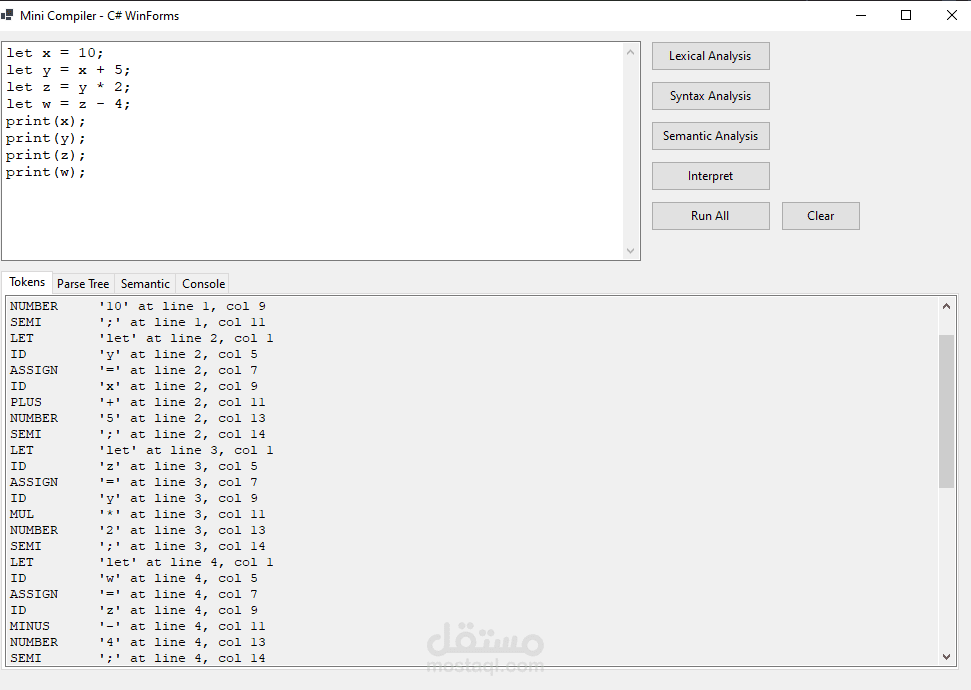The width and height of the screenshot is (971, 690).
Task: Click the maximize icon in the titlebar
Action: (x=906, y=15)
